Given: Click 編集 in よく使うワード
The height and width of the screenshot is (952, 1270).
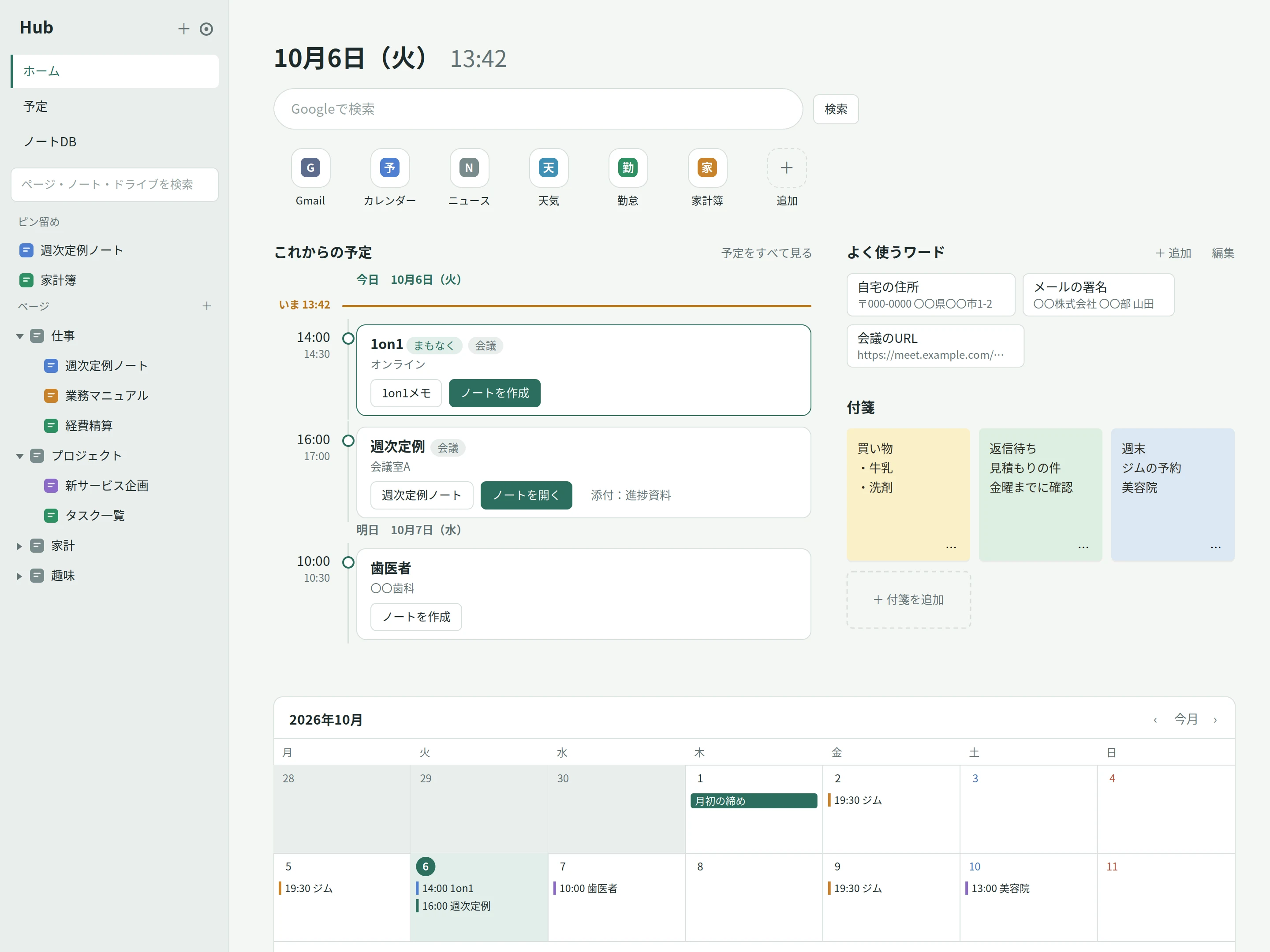Looking at the screenshot, I should pos(1223,253).
